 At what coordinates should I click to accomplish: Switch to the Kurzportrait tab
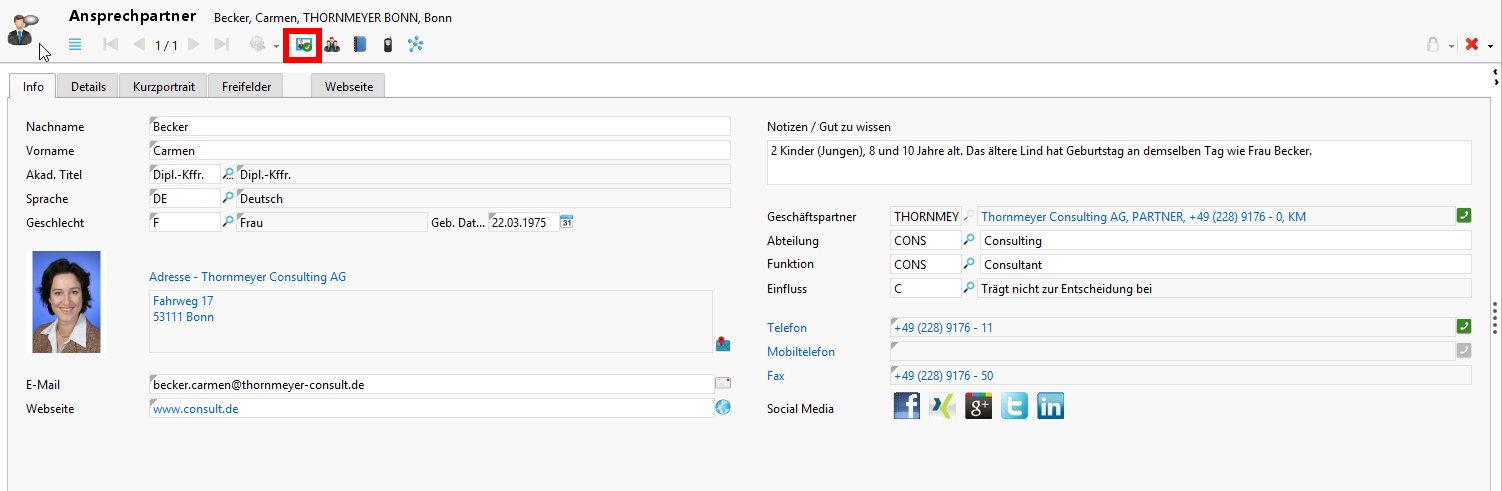(x=163, y=87)
